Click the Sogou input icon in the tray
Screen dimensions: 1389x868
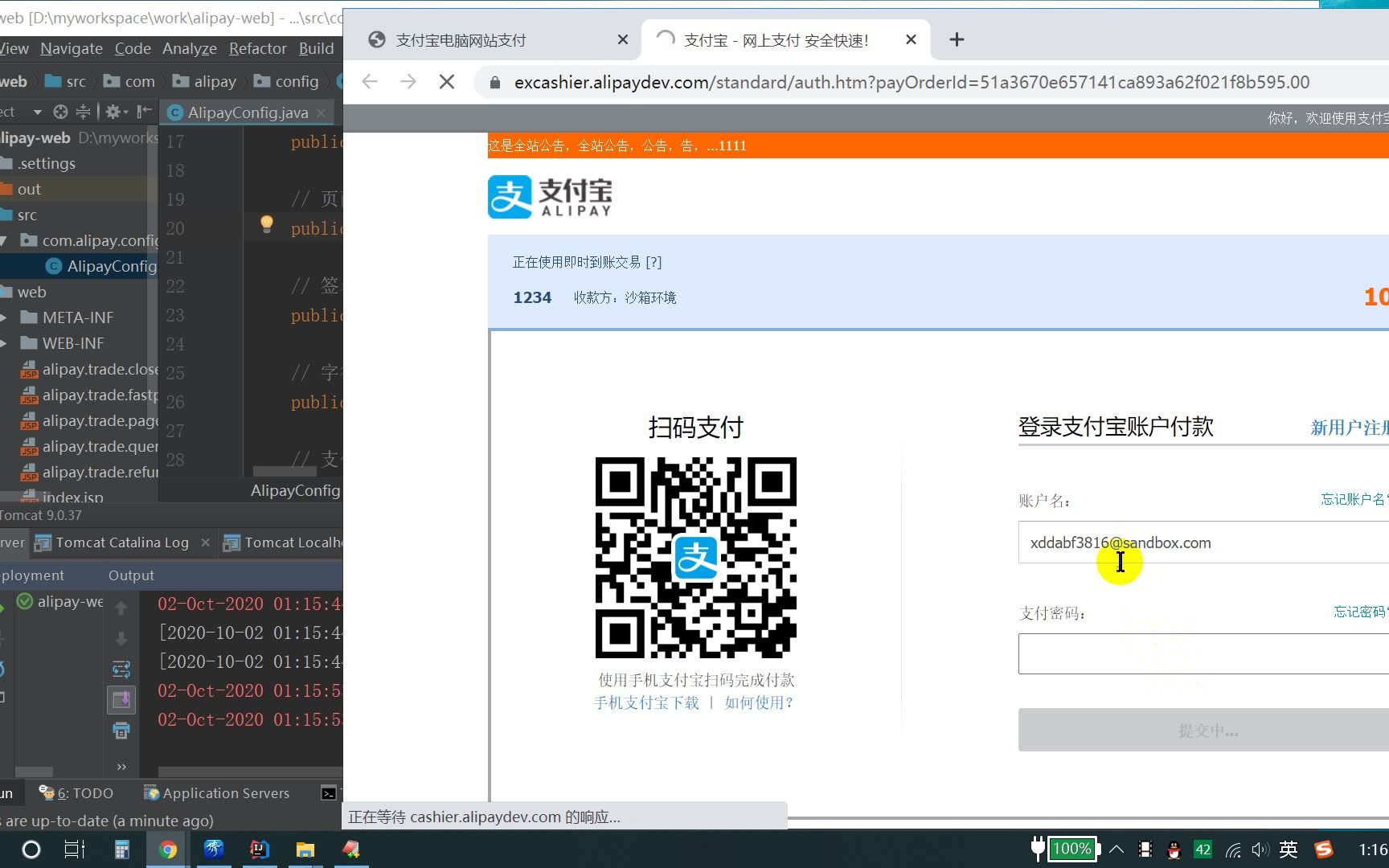1322,849
